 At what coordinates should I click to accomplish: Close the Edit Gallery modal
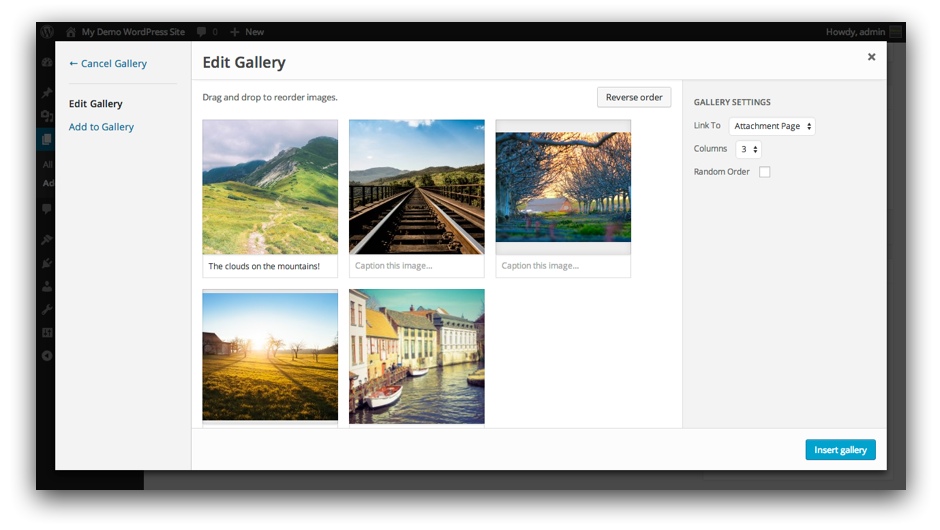871,57
